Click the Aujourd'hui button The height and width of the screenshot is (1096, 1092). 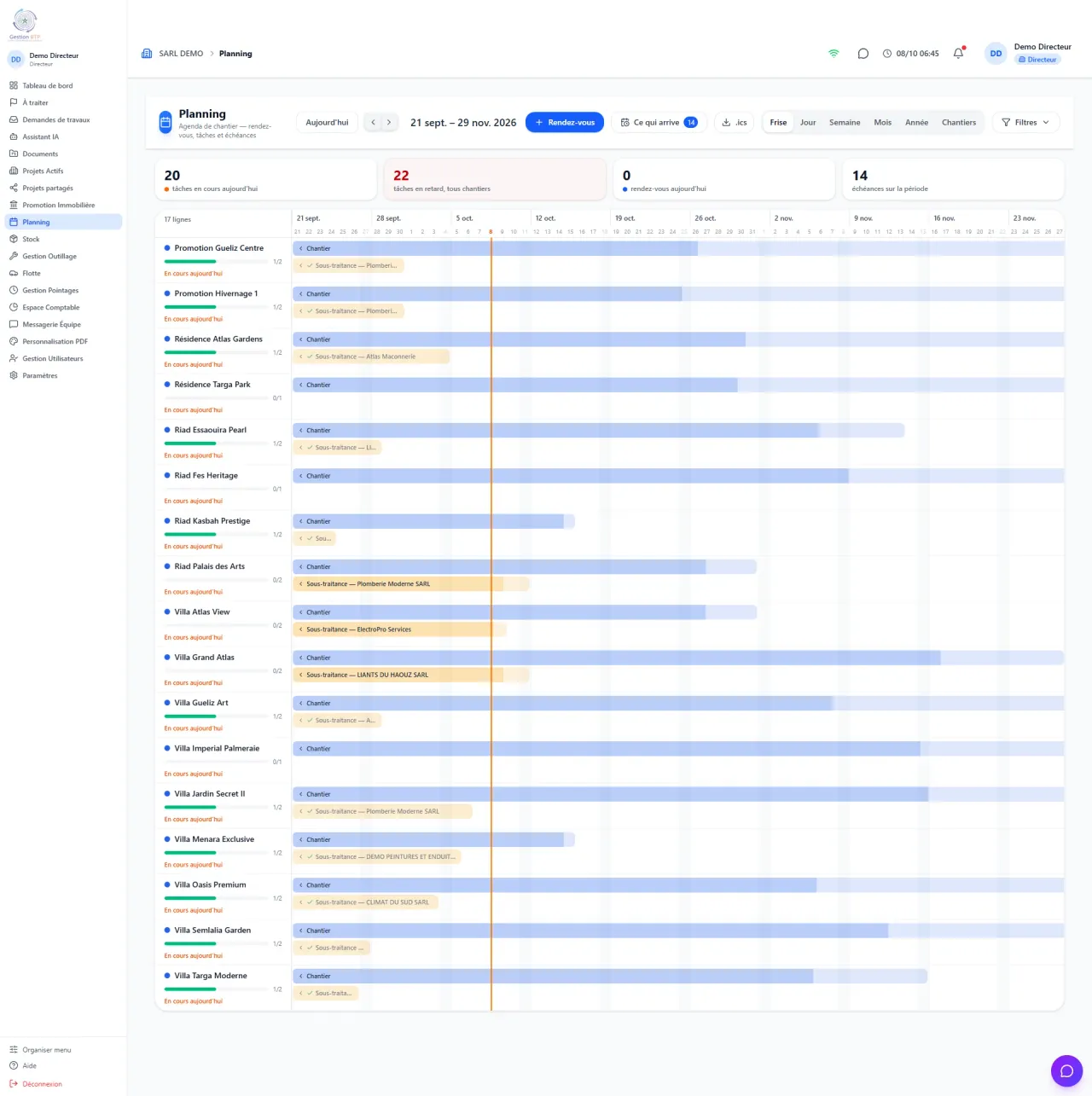pyautogui.click(x=327, y=122)
